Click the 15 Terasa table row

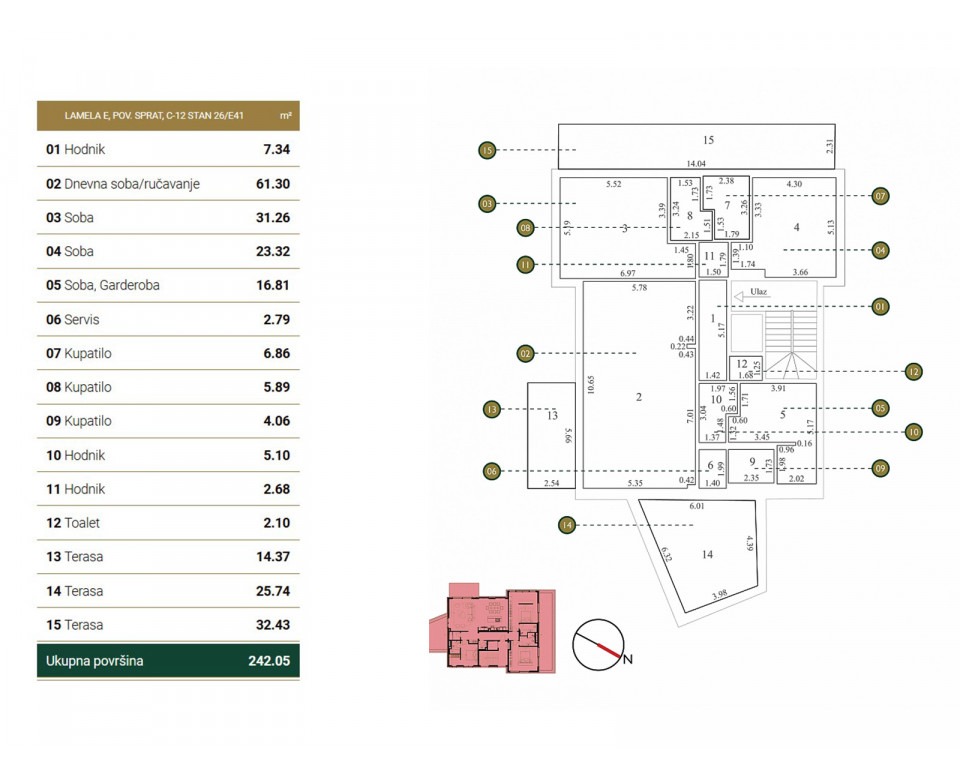168,625
